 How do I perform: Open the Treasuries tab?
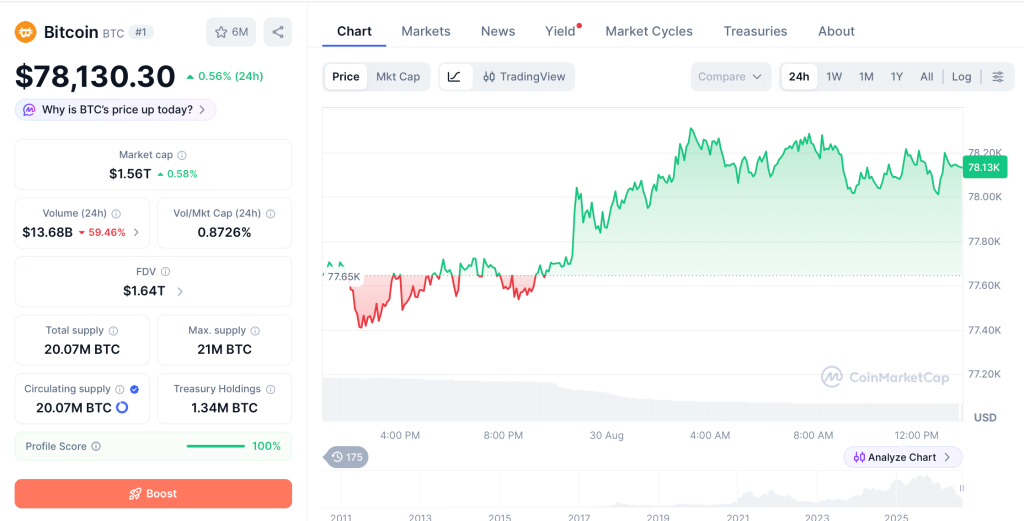point(755,31)
